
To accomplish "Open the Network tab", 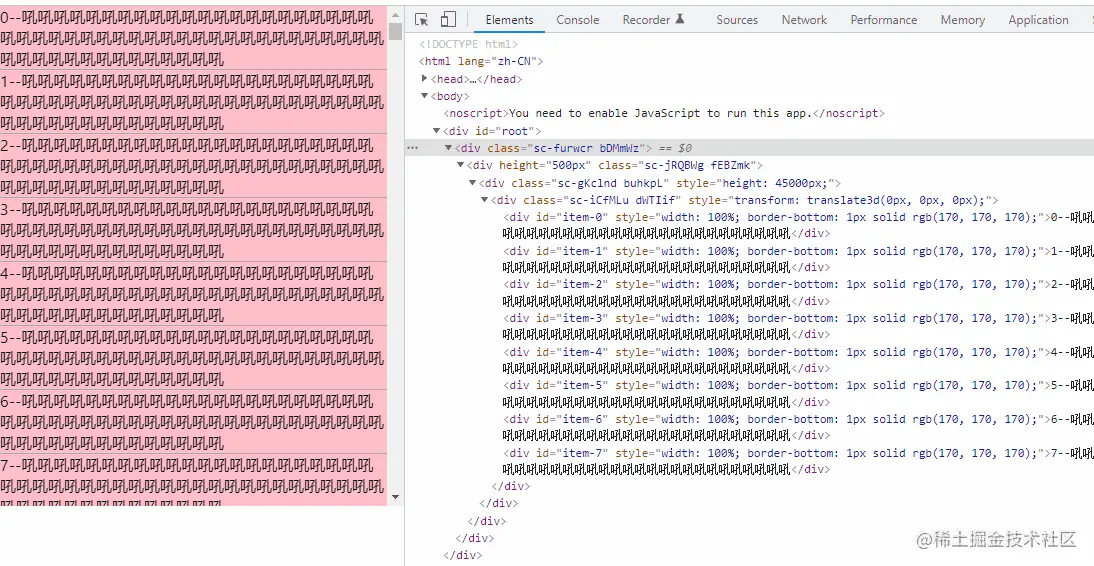I will (x=804, y=20).
